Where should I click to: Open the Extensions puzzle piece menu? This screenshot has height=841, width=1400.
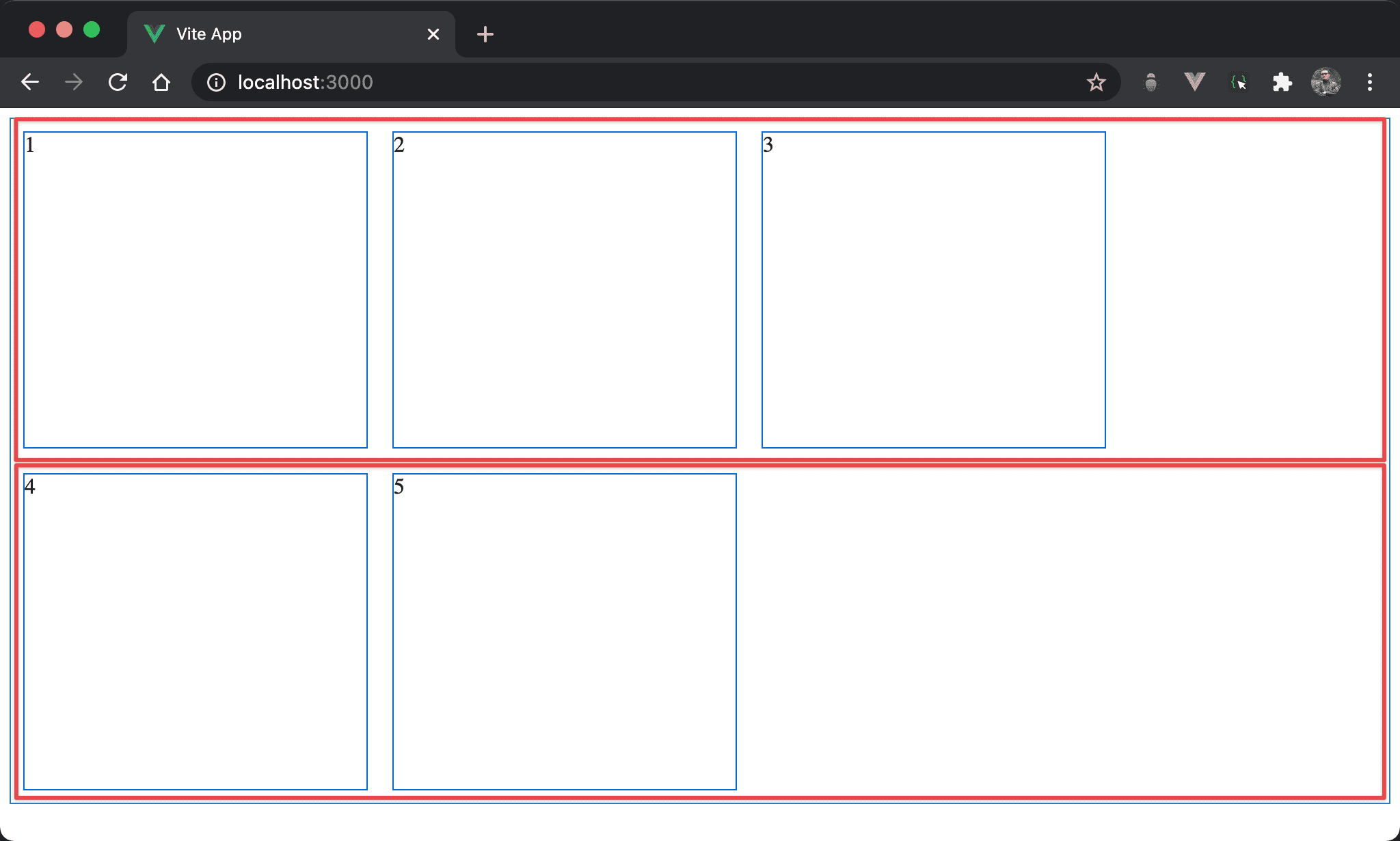[x=1282, y=83]
